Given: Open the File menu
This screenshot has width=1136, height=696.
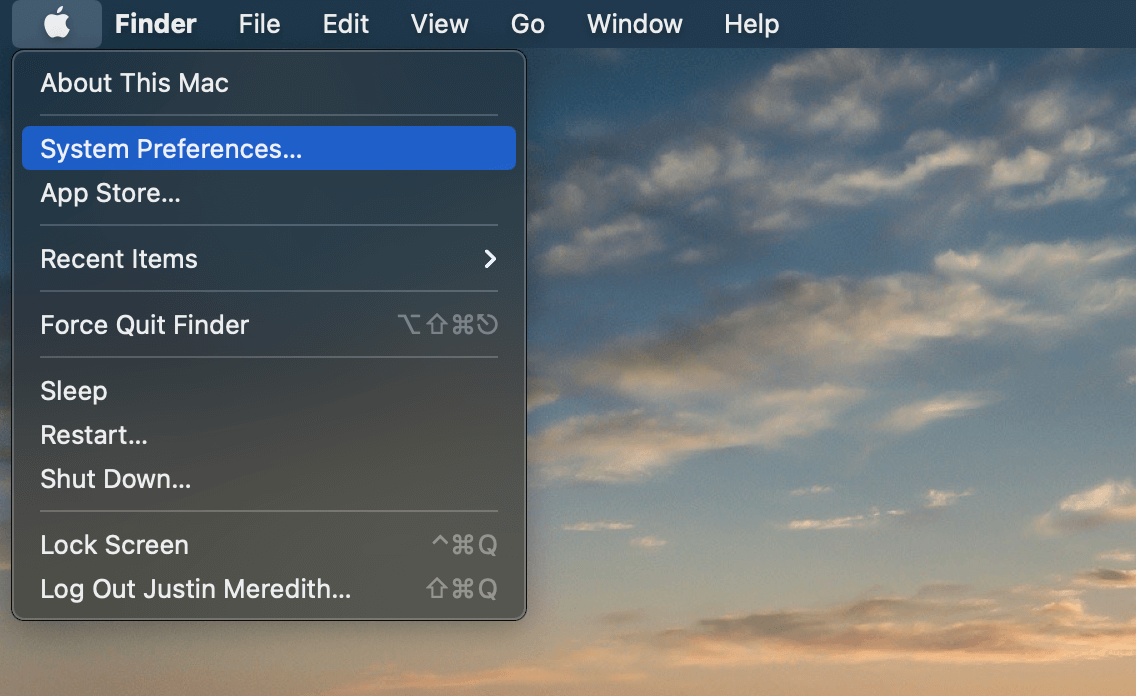Looking at the screenshot, I should 258,23.
